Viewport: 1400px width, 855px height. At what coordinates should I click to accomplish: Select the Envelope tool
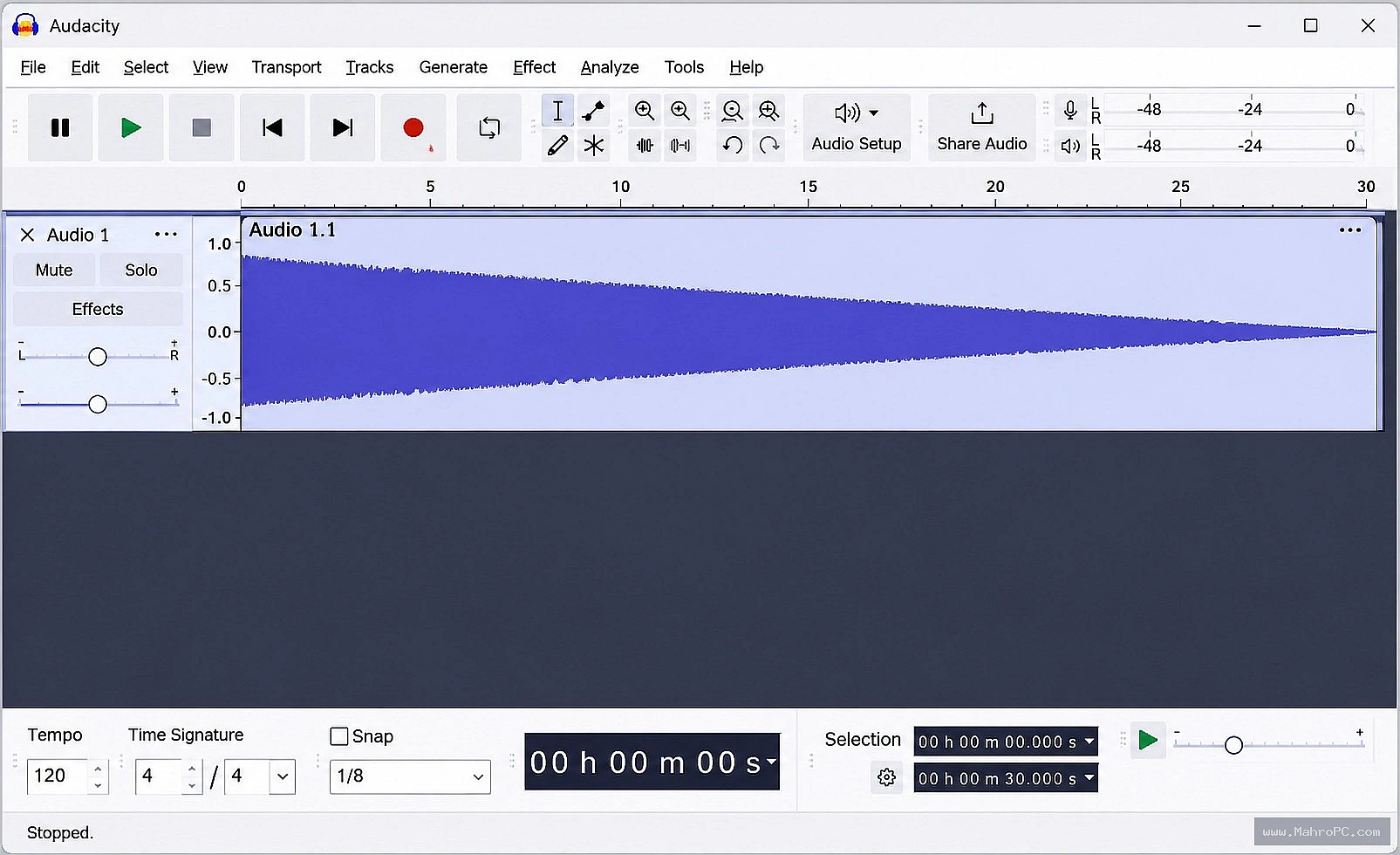(x=594, y=111)
